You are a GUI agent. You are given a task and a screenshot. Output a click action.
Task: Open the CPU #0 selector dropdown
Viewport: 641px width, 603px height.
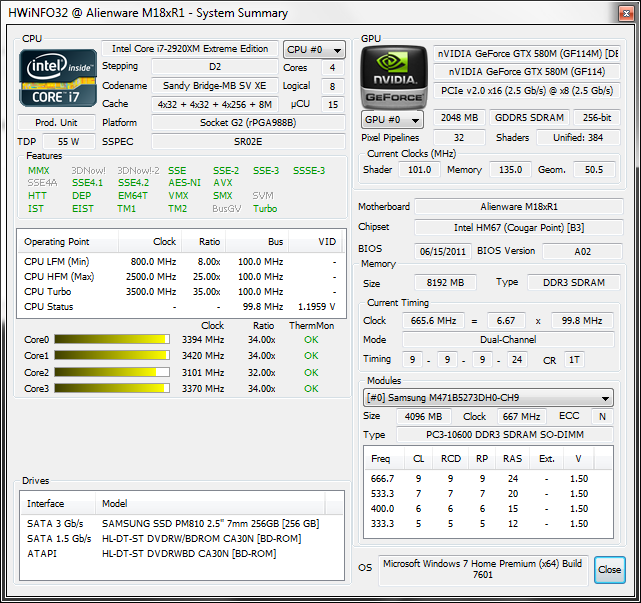tap(314, 49)
